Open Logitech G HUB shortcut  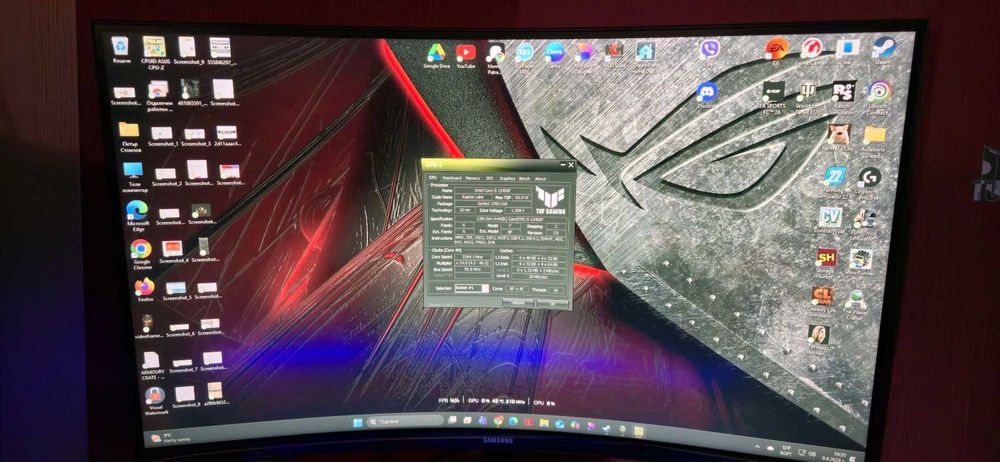869,183
